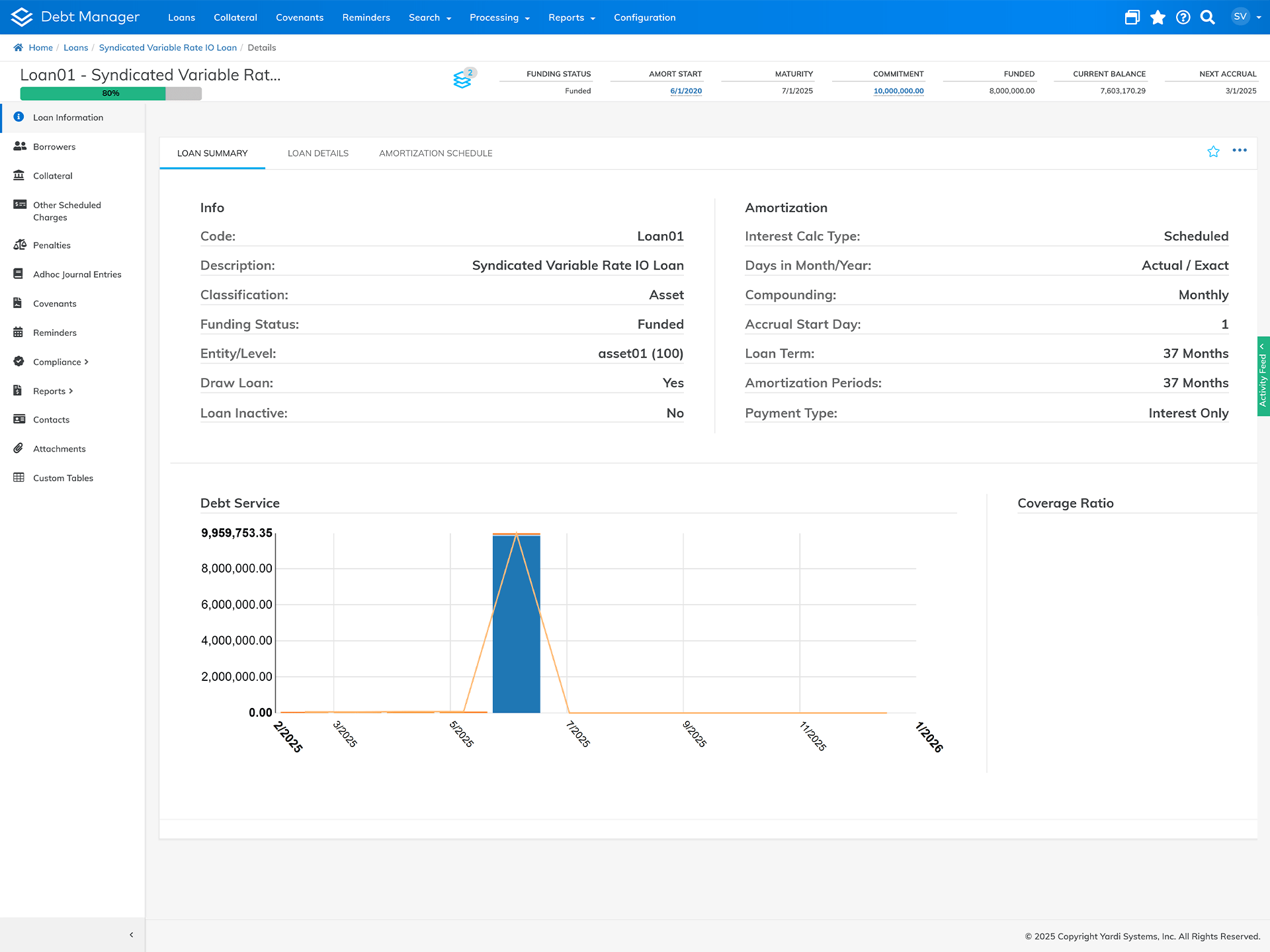This screenshot has width=1270, height=952.
Task: Collapse the left sidebar panel
Action: 132,935
